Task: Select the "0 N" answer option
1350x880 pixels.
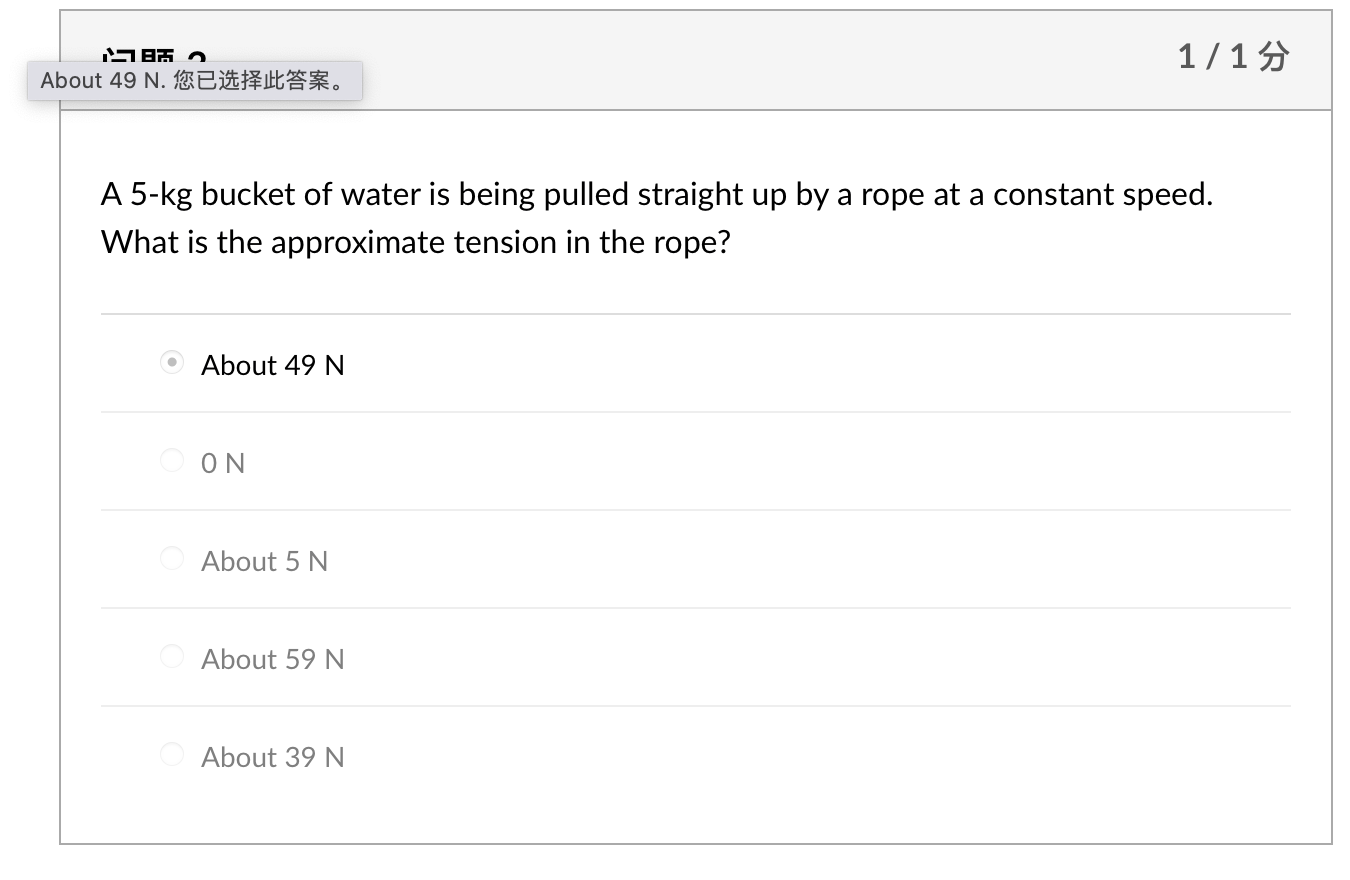Action: click(171, 460)
